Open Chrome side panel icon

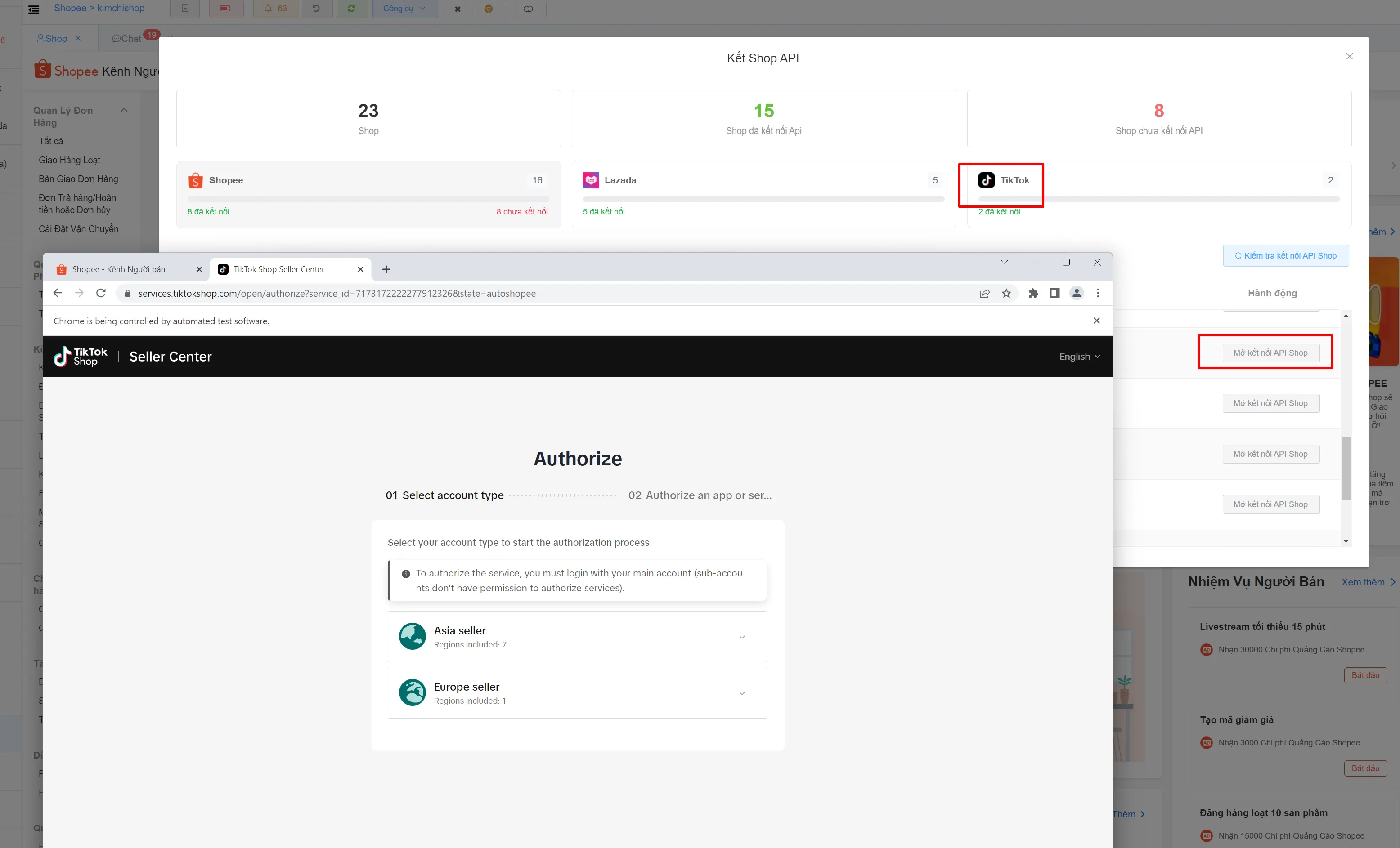[1054, 293]
